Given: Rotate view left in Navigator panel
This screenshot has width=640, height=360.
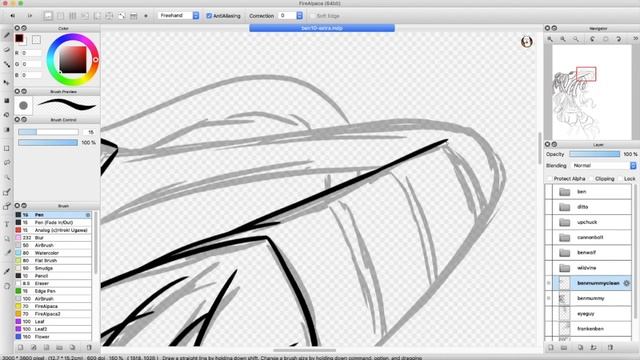Looking at the screenshot, I should (593, 39).
